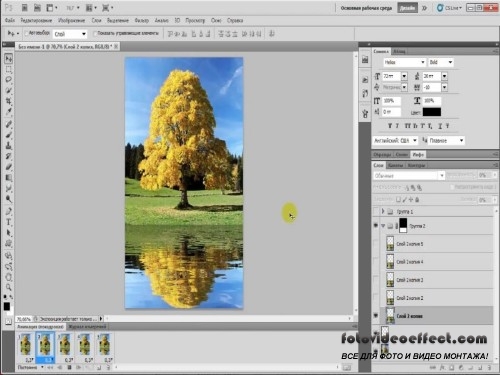Open the Файл menu
This screenshot has width=500, height=375.
10,21
